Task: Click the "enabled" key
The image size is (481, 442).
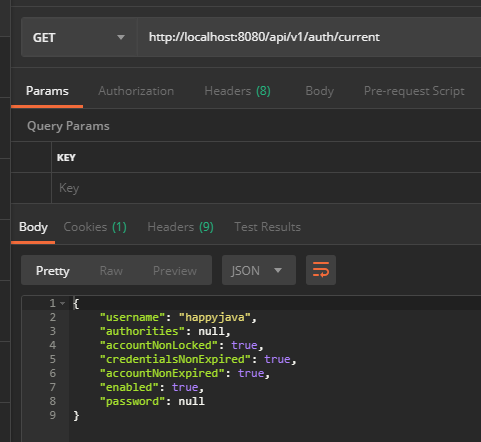Action: pos(129,387)
